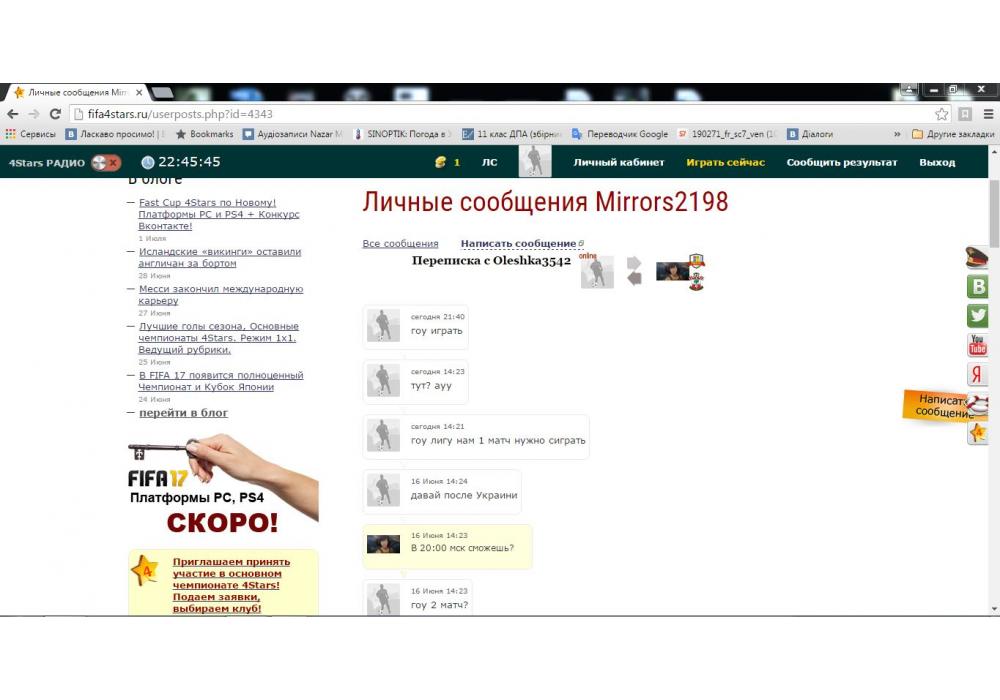
Task: Click avatar beside давай после Украини
Action: (383, 490)
